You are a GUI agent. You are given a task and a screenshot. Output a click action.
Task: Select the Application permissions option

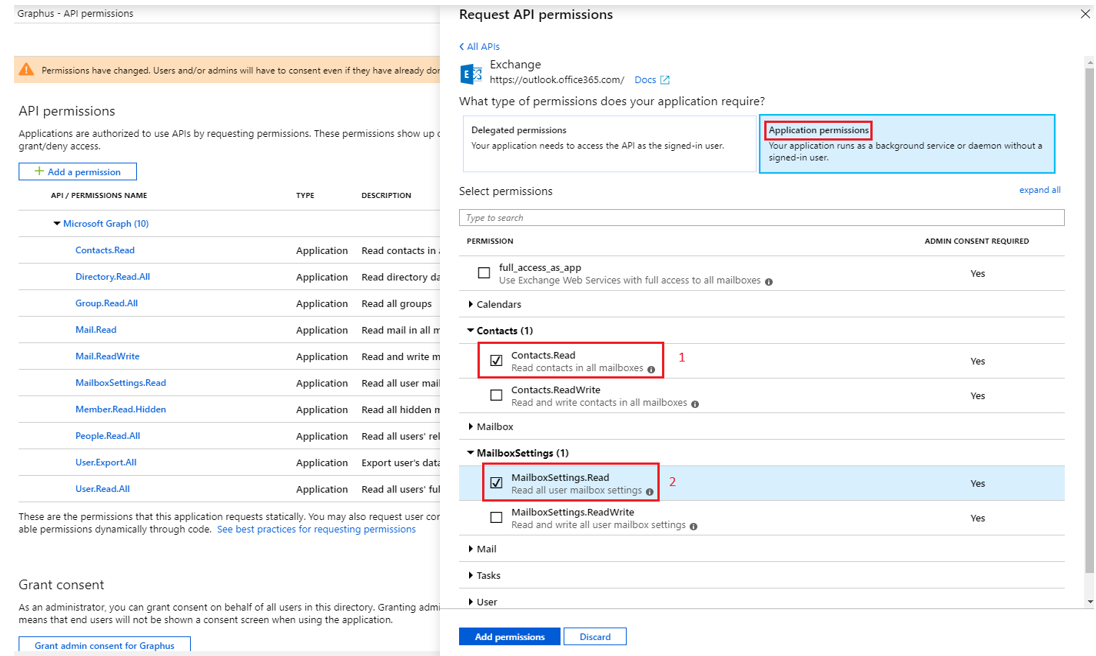point(907,144)
